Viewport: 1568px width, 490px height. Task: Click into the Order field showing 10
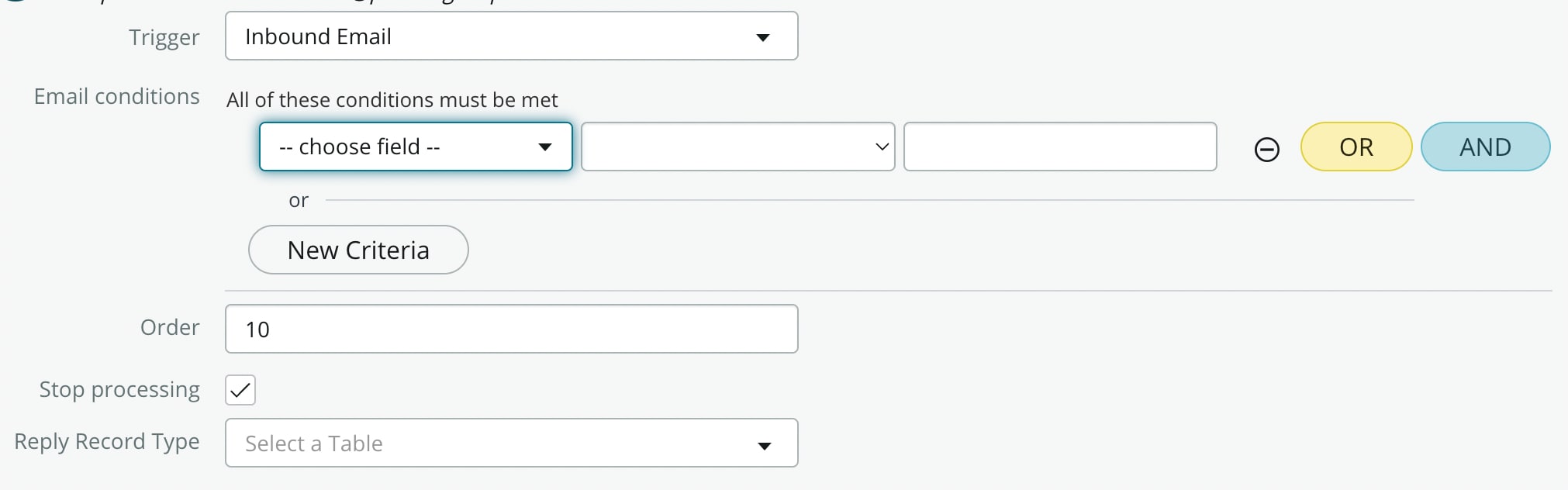point(512,329)
